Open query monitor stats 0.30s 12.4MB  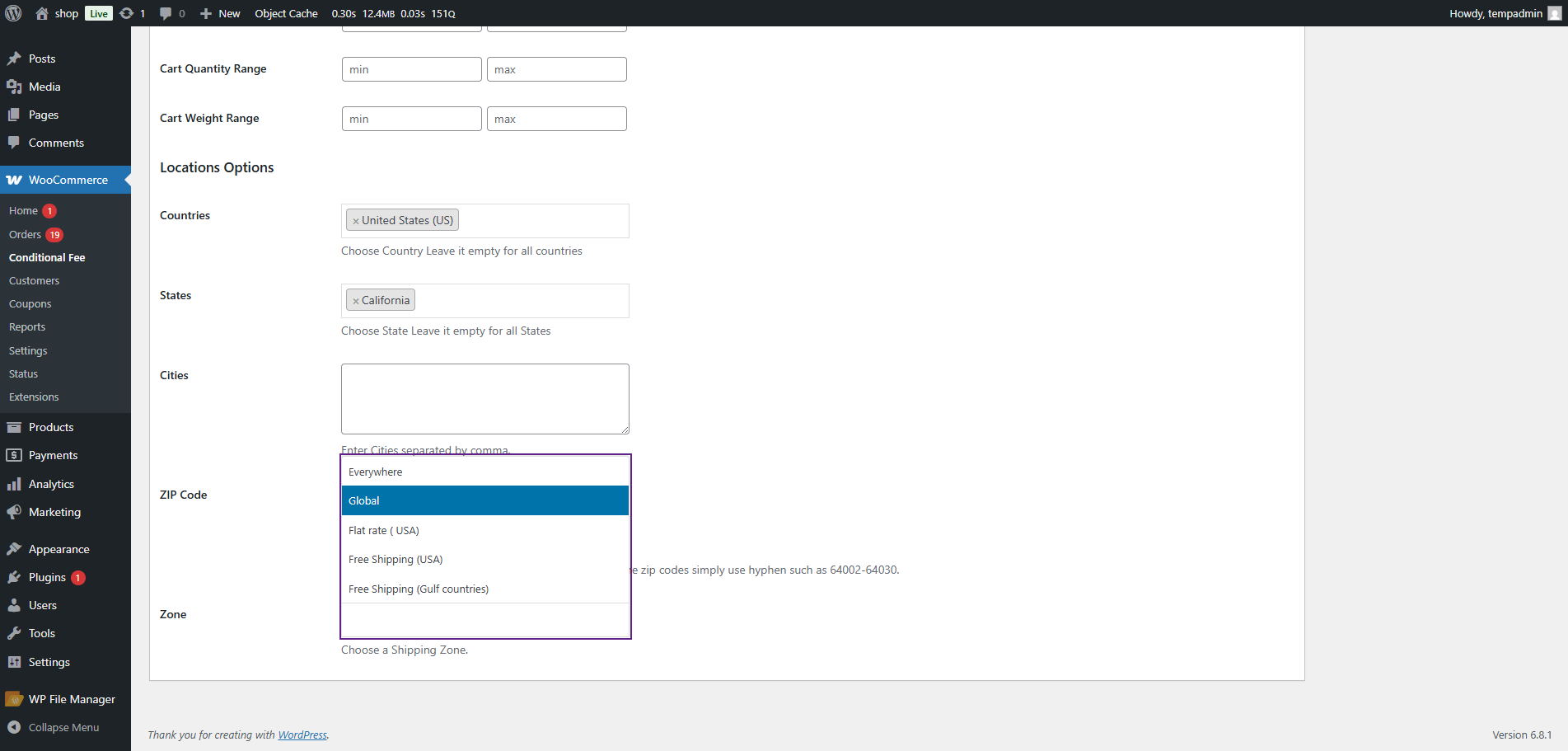coord(393,13)
